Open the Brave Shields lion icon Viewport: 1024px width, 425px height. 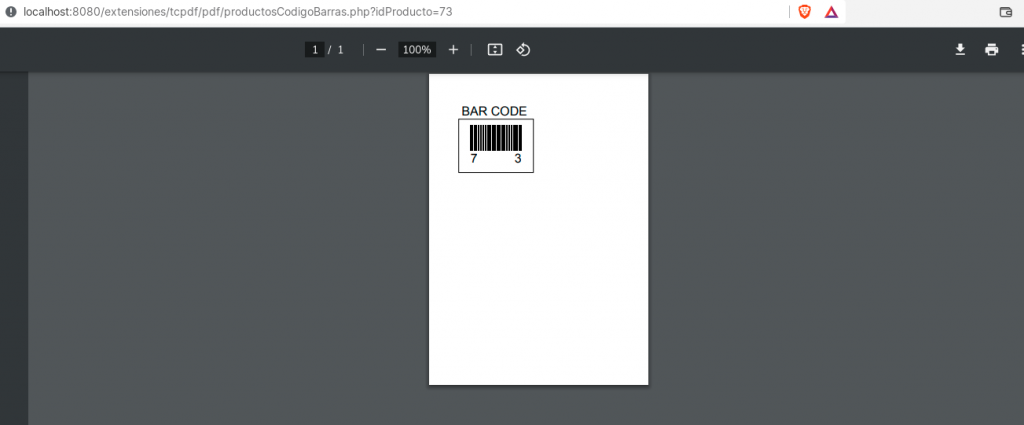804,12
